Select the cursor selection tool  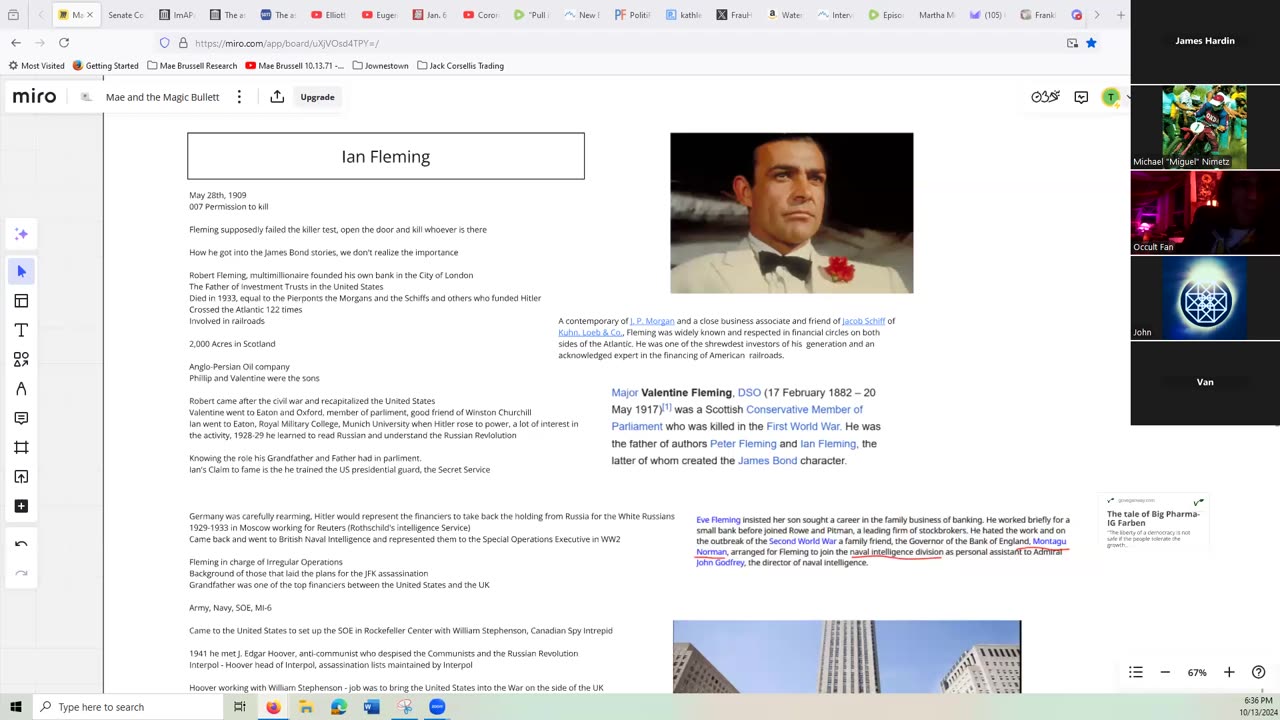(21, 271)
